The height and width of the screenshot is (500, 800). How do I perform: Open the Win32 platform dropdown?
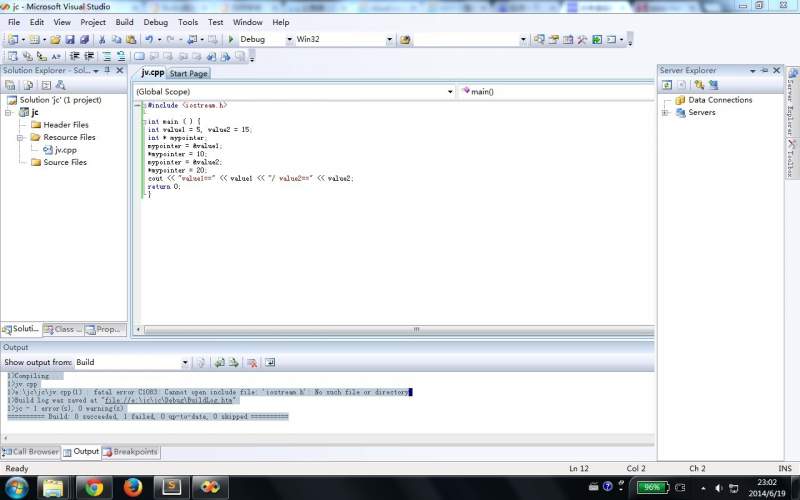[389, 40]
